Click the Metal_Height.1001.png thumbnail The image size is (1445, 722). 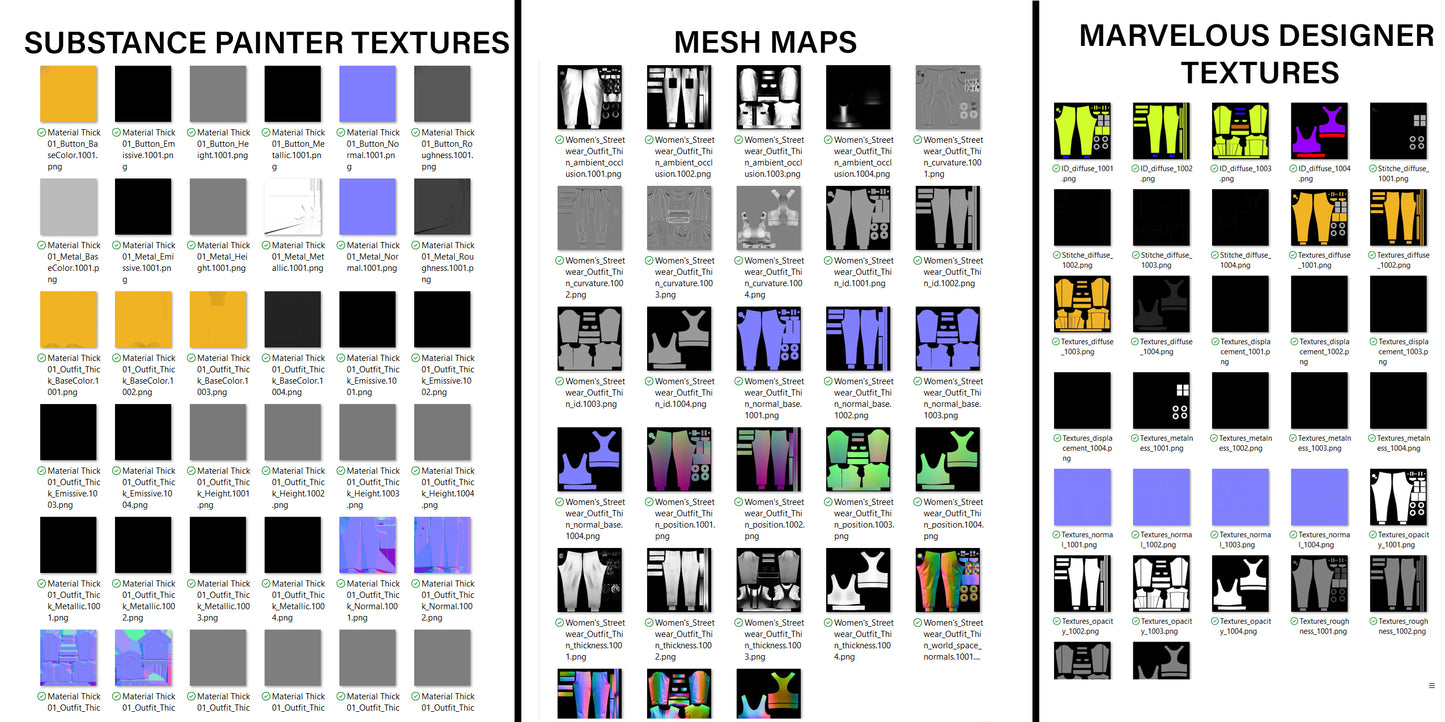(219, 207)
